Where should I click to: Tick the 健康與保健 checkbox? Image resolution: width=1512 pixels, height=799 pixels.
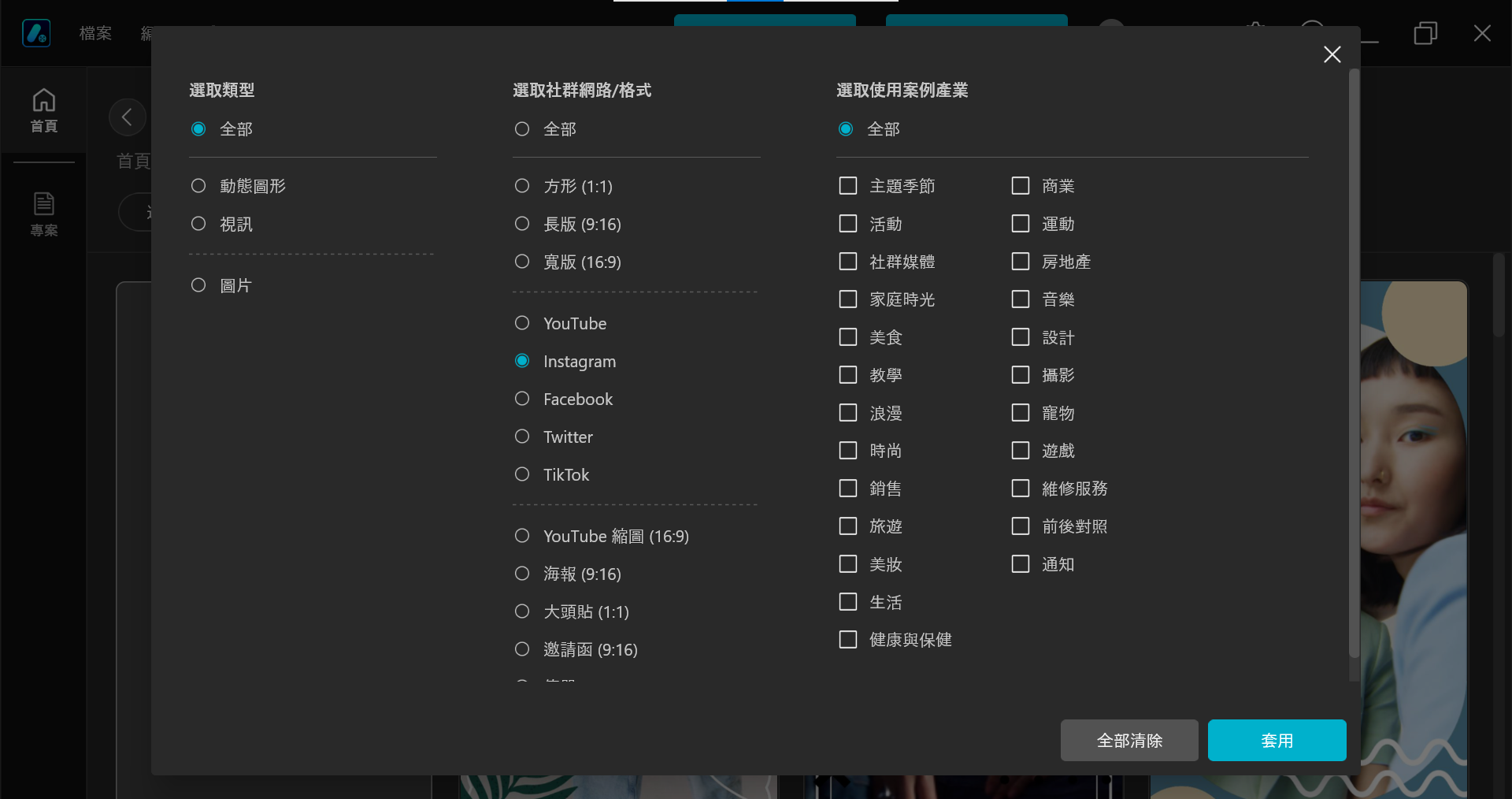848,640
